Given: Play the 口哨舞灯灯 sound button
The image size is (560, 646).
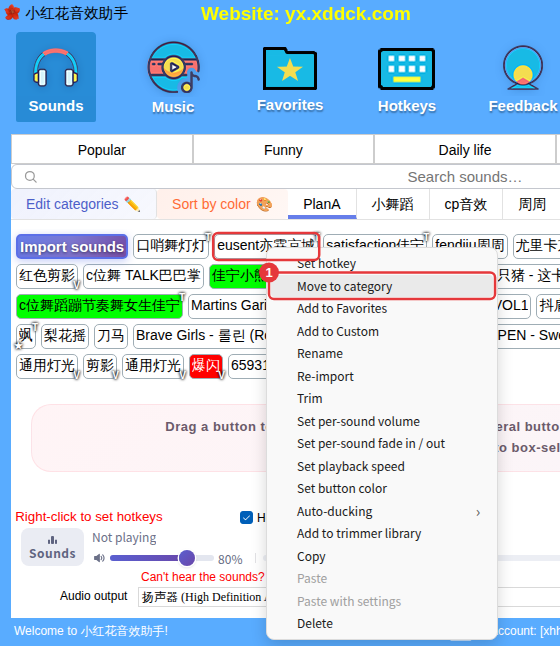Looking at the screenshot, I should point(171,246).
